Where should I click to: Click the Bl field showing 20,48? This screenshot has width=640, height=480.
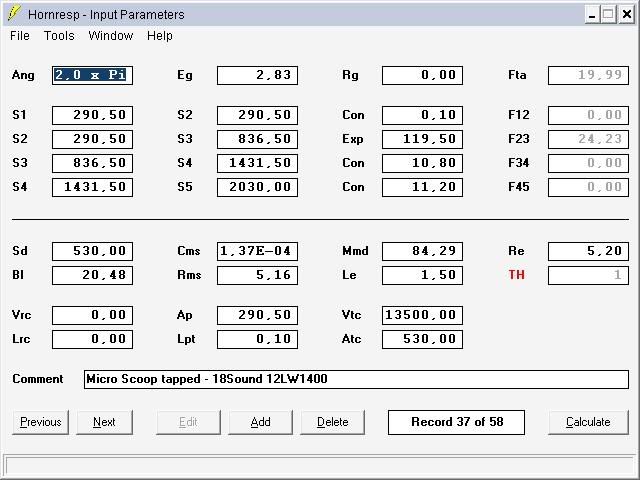click(92, 275)
